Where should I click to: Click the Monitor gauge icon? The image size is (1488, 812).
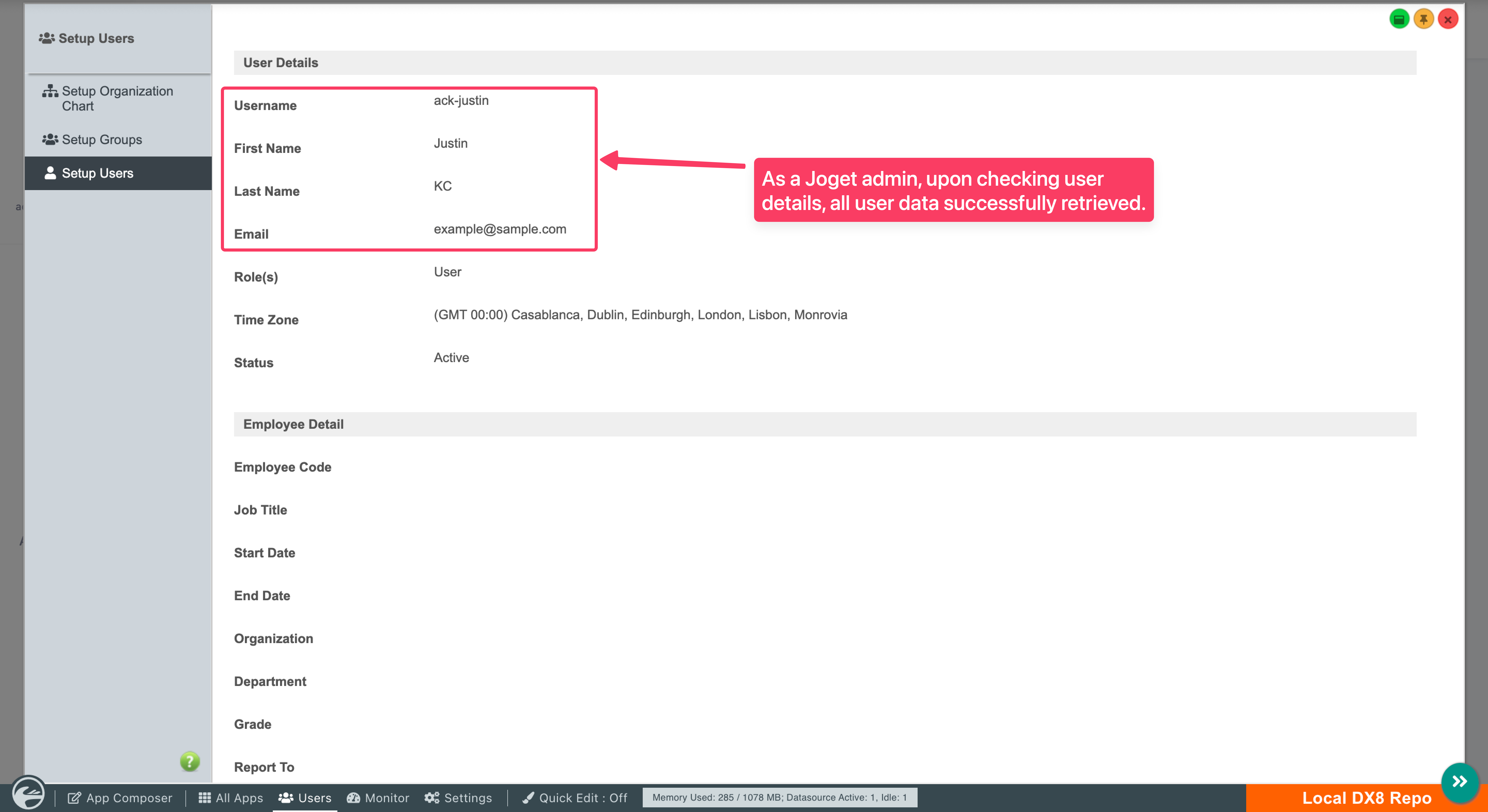pyautogui.click(x=353, y=798)
